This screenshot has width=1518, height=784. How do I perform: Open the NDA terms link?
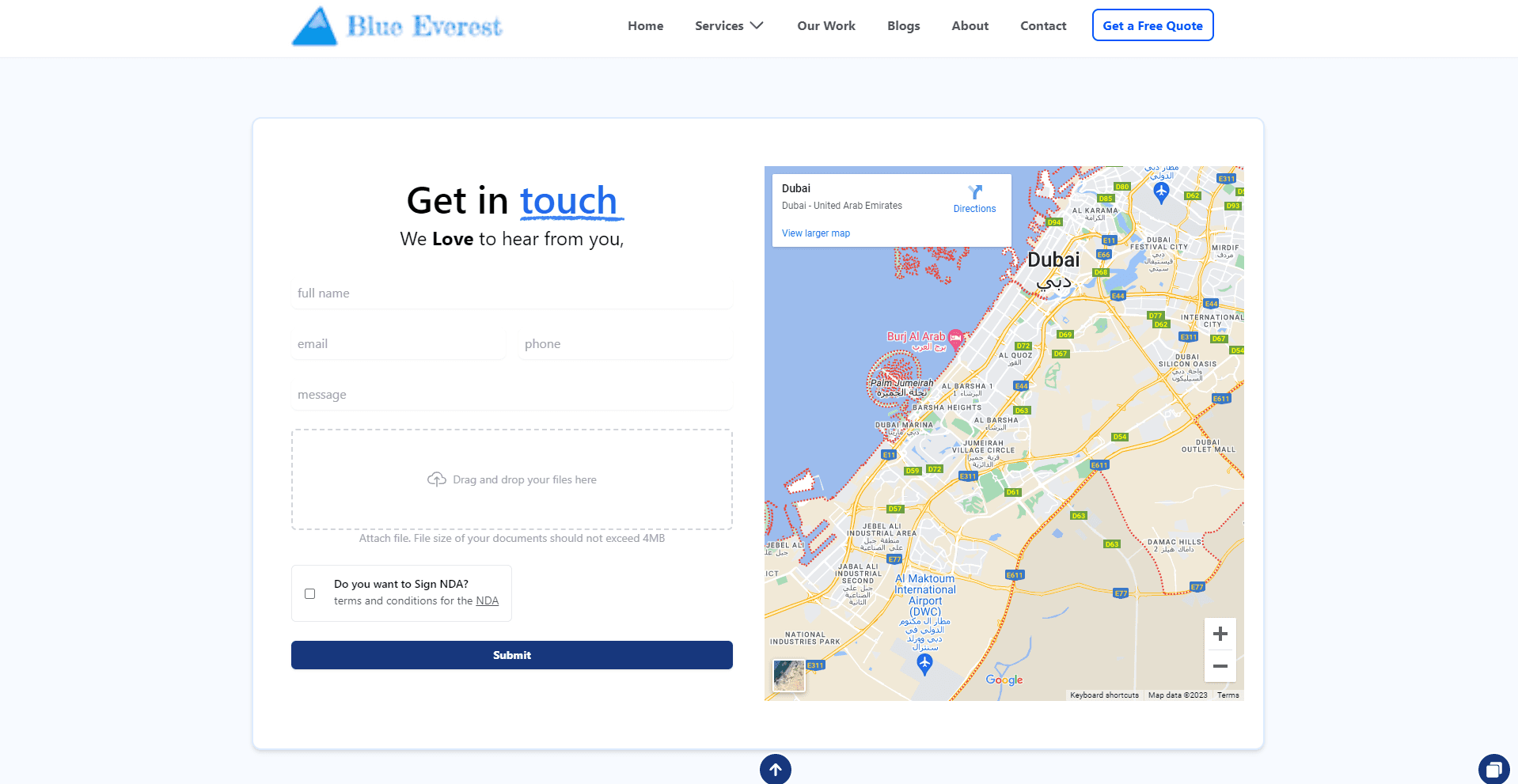pos(488,601)
